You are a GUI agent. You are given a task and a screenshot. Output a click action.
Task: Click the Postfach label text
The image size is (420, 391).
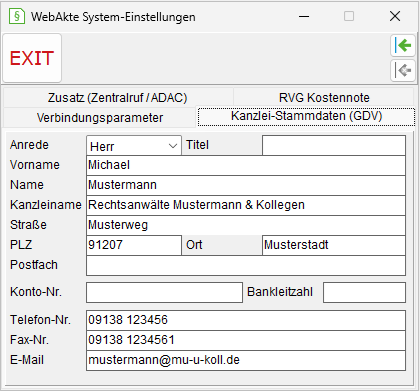click(34, 265)
